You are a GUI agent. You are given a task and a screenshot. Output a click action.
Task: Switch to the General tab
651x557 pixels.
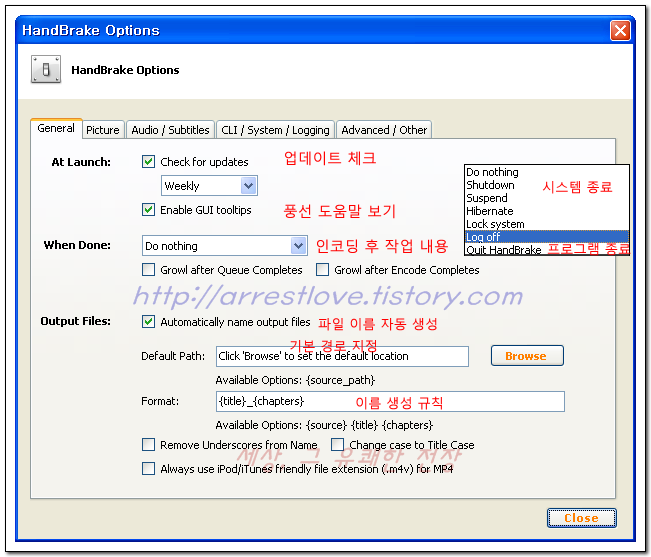point(56,128)
